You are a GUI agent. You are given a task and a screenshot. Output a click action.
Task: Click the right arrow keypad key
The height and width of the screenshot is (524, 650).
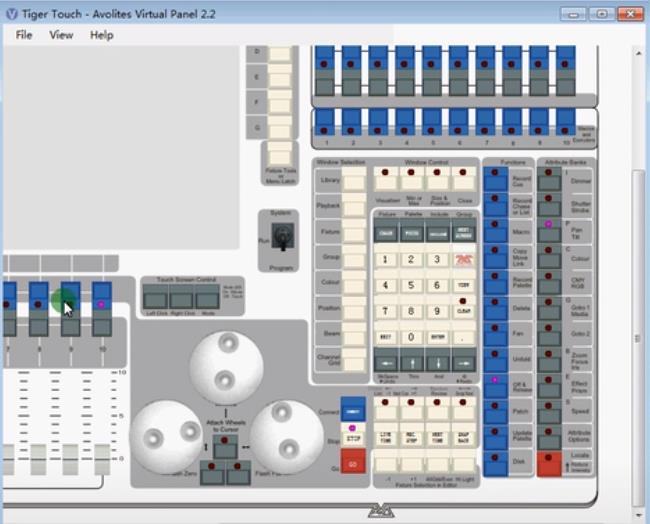click(463, 359)
